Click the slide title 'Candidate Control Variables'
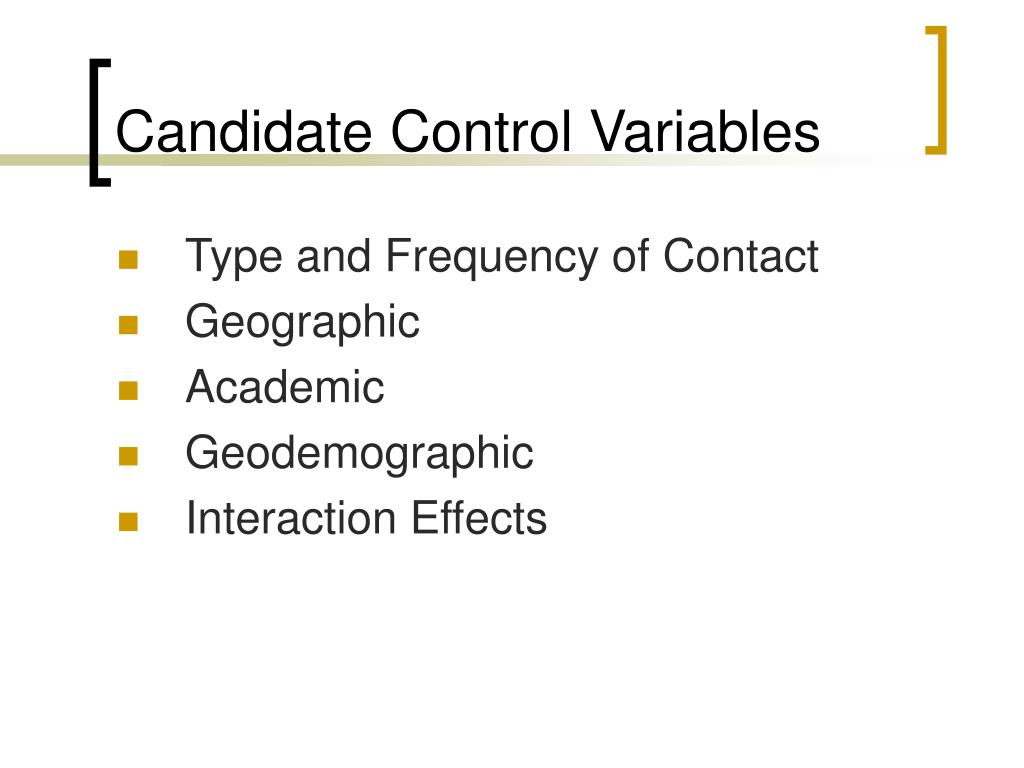Viewport: 1024px width, 768px height. 468,131
